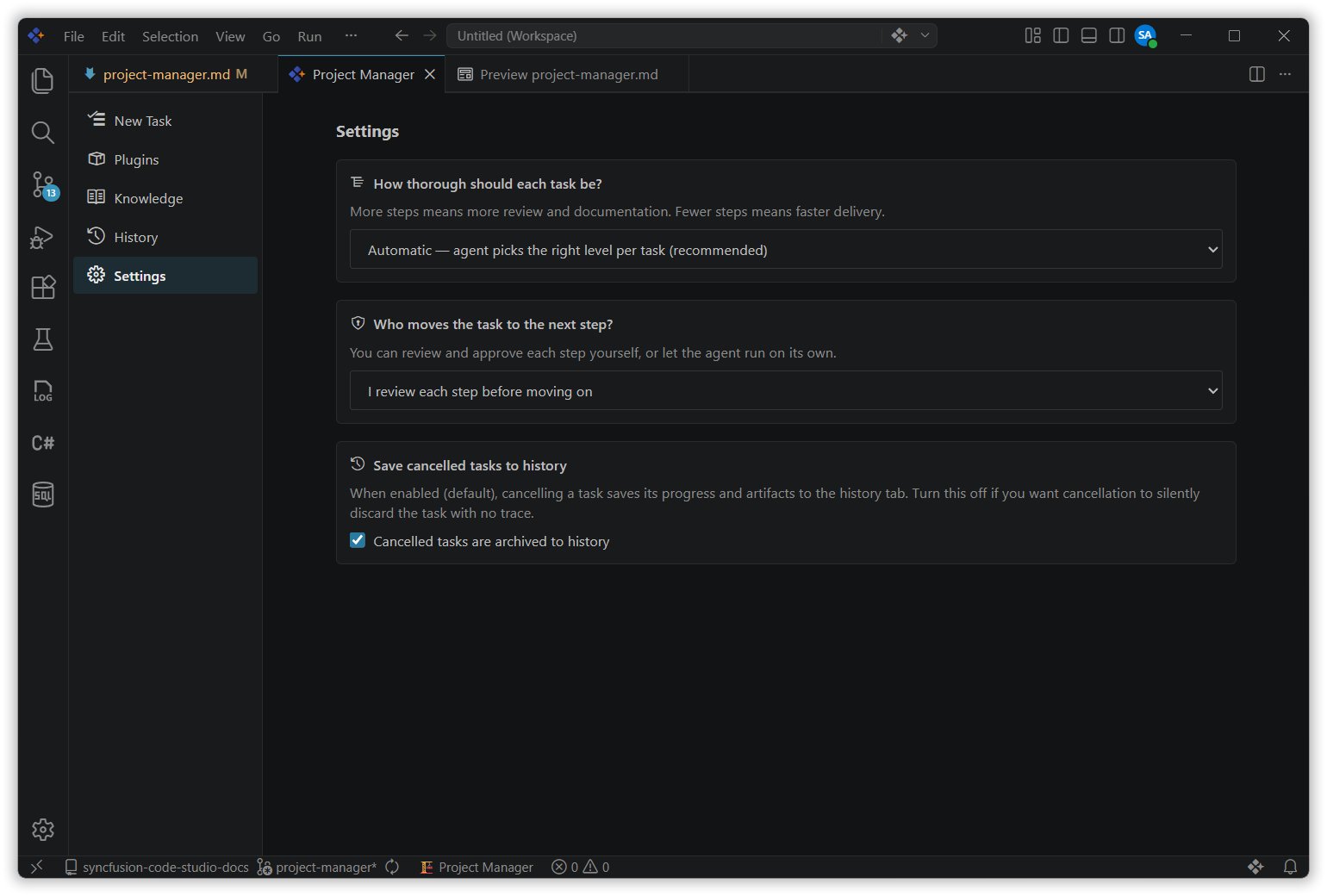This screenshot has height=896, width=1327.
Task: Click Project Manager in the status bar
Action: [x=477, y=867]
